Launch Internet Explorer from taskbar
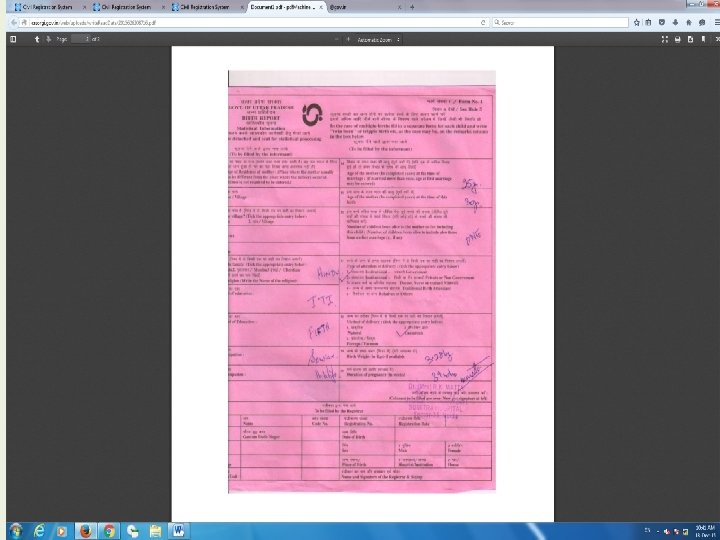 point(39,531)
